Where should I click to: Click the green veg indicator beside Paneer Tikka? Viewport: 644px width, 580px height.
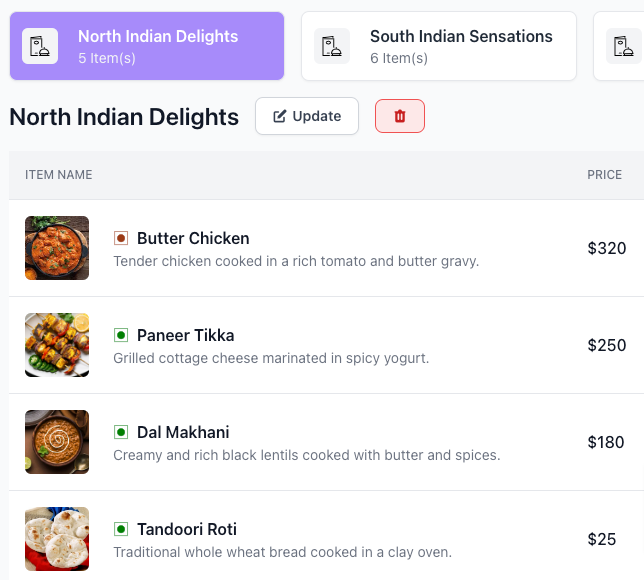121,335
